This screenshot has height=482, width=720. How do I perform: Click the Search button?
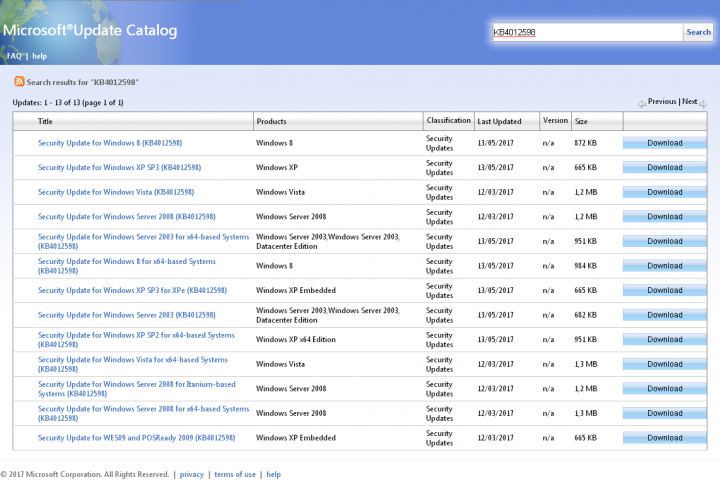coord(698,32)
